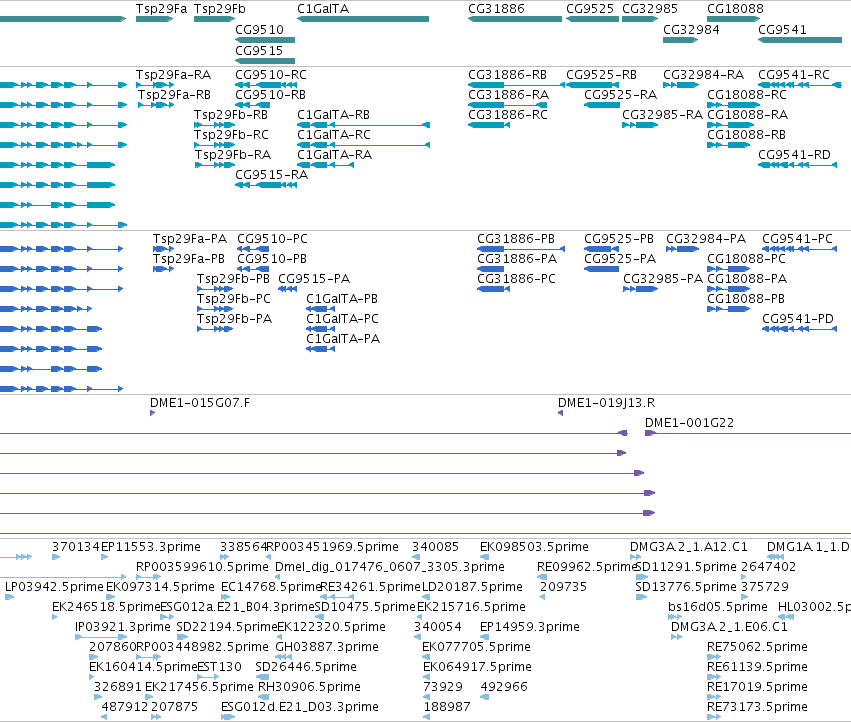The width and height of the screenshot is (851, 722).
Task: Click the DMG3A2_1.A12.C1 EST feature
Action: point(636,557)
